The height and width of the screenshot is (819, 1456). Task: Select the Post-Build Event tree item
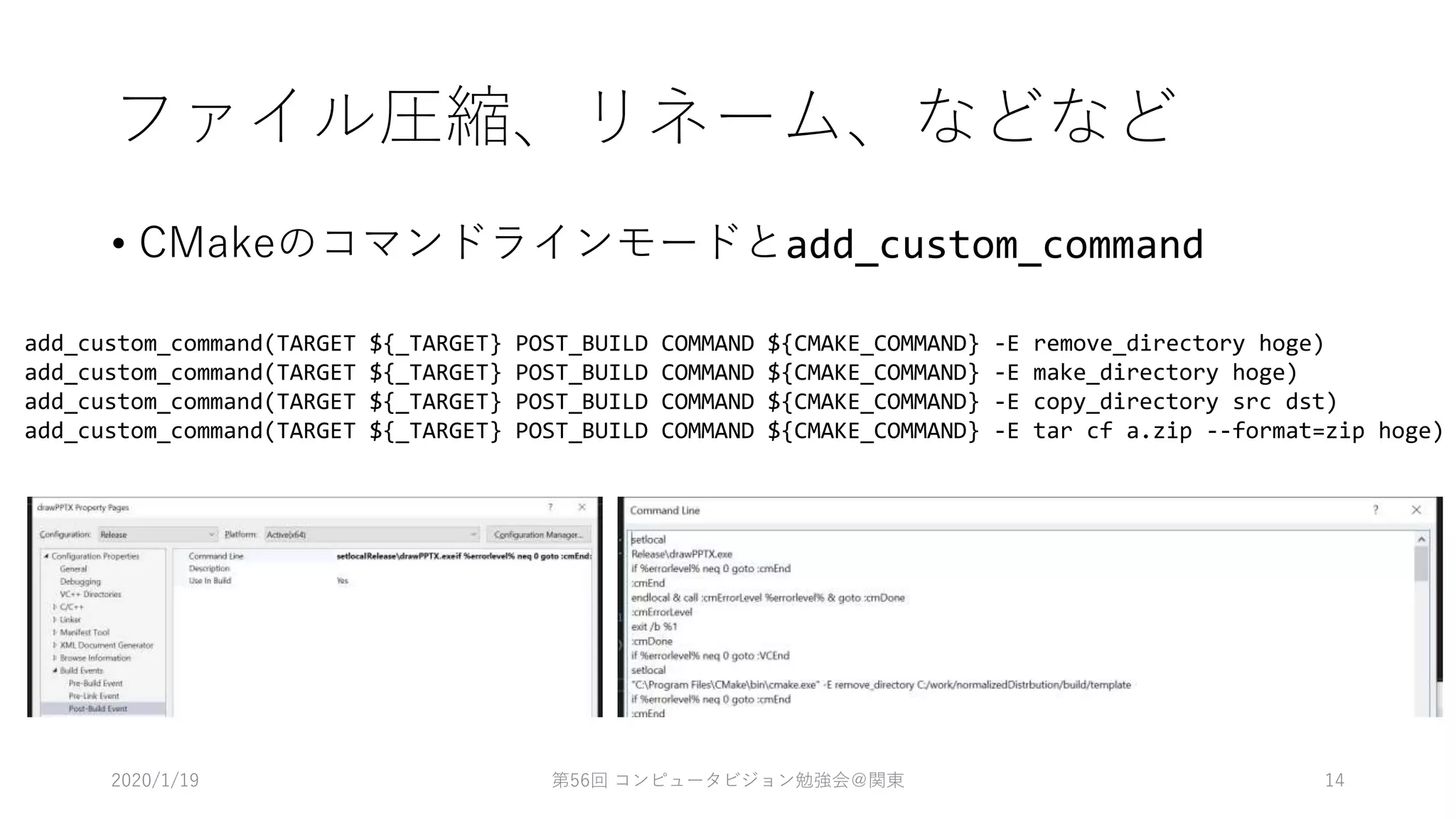tap(97, 709)
